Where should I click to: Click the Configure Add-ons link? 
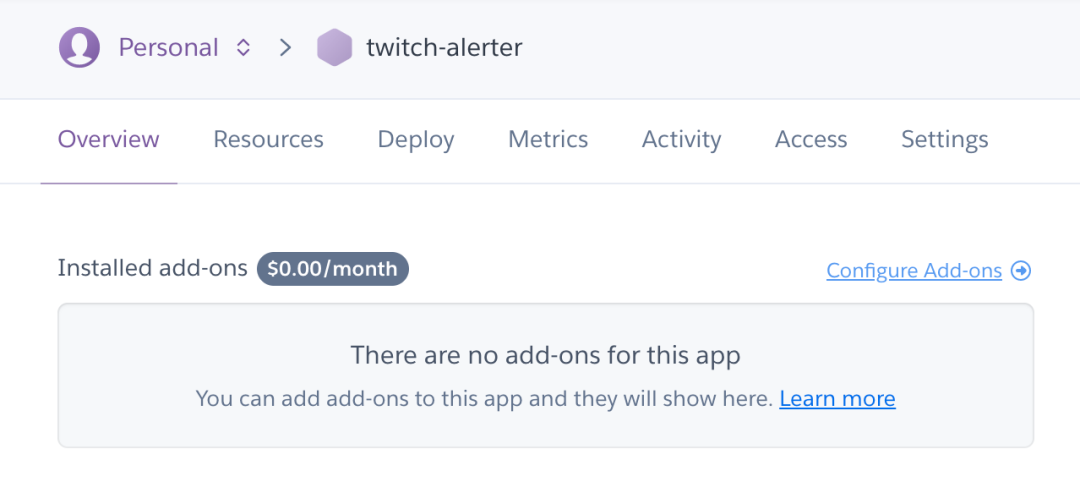coord(914,271)
